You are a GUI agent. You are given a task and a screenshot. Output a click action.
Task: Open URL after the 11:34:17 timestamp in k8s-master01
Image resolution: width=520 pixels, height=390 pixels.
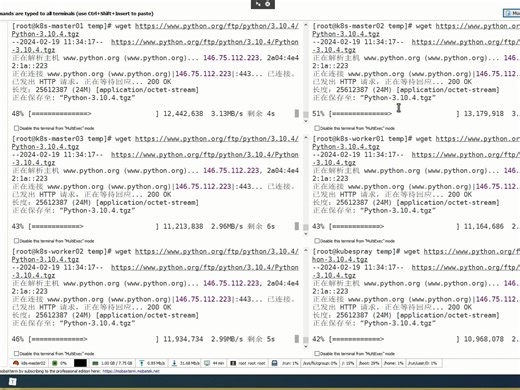(205, 42)
